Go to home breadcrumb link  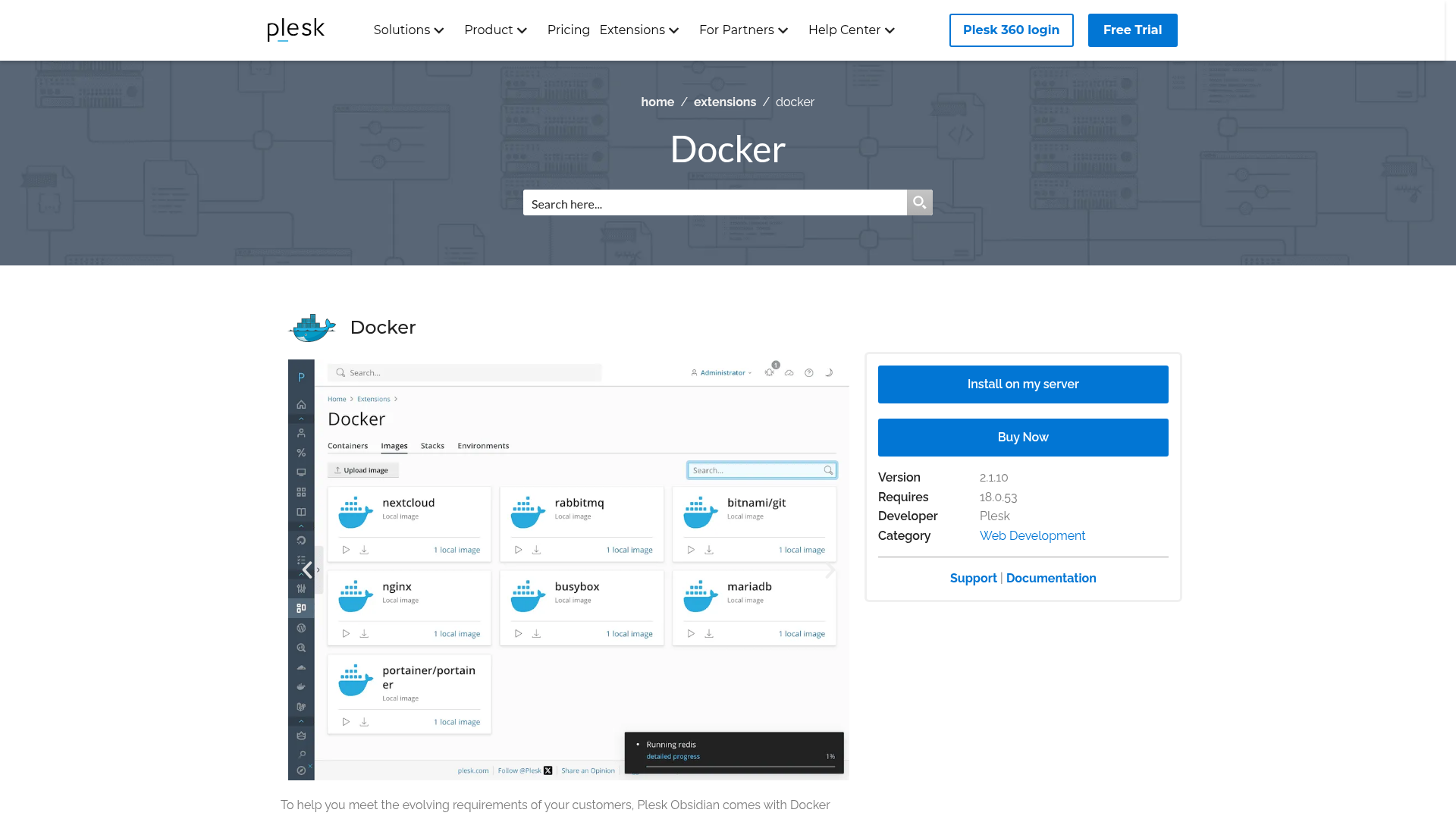point(657,102)
